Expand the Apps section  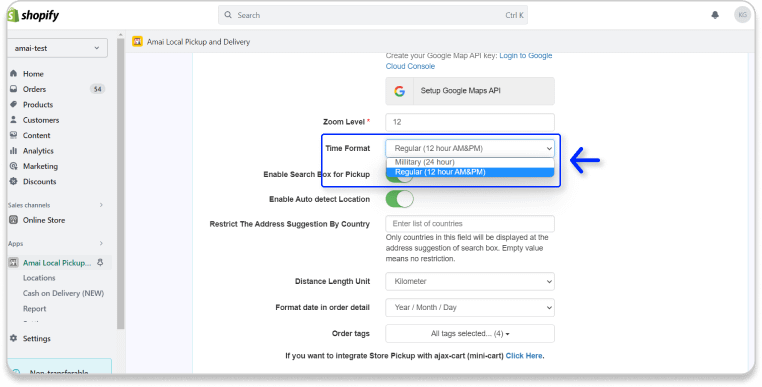click(x=101, y=243)
